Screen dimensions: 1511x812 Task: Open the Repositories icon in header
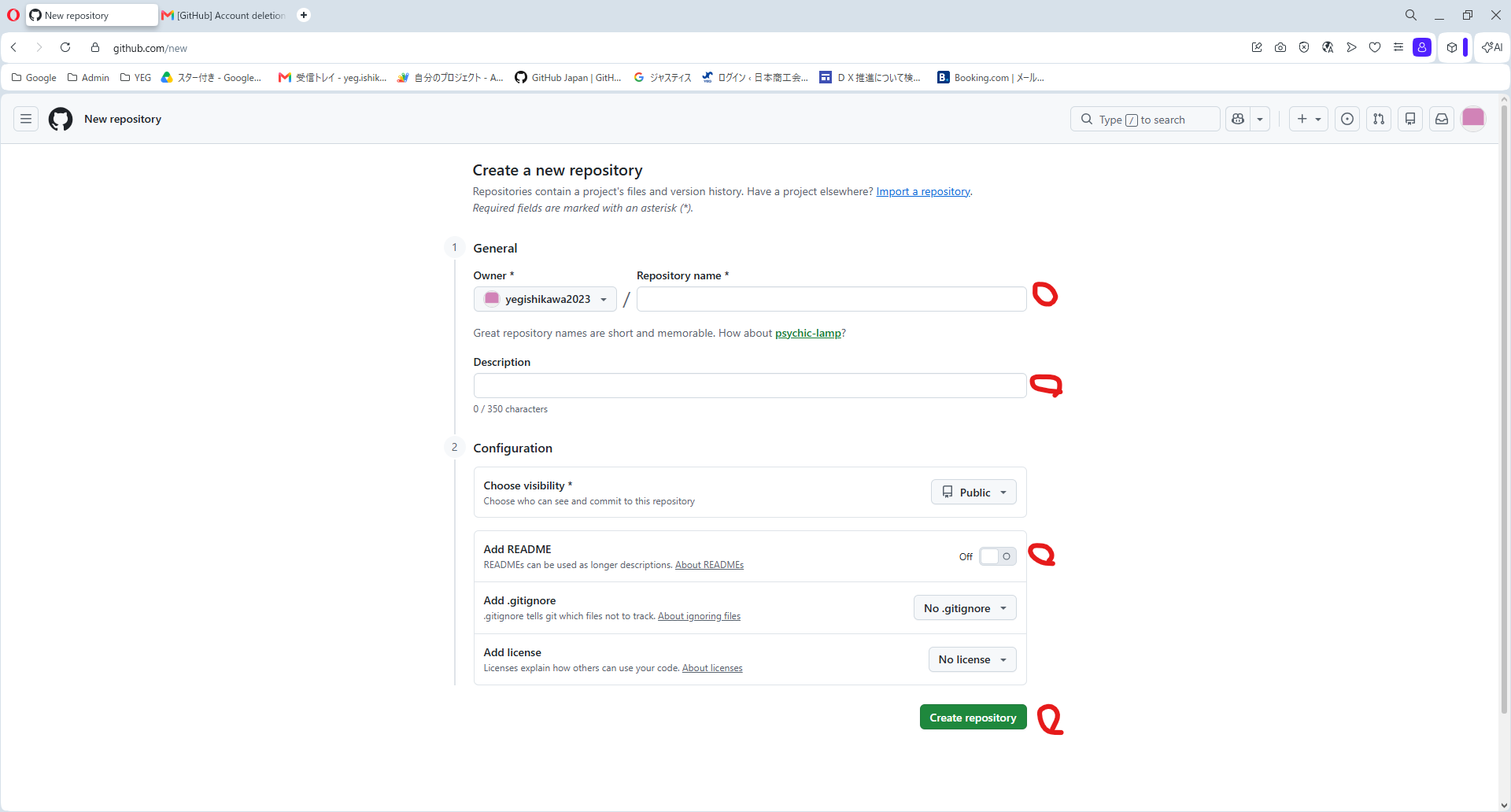coord(1410,119)
